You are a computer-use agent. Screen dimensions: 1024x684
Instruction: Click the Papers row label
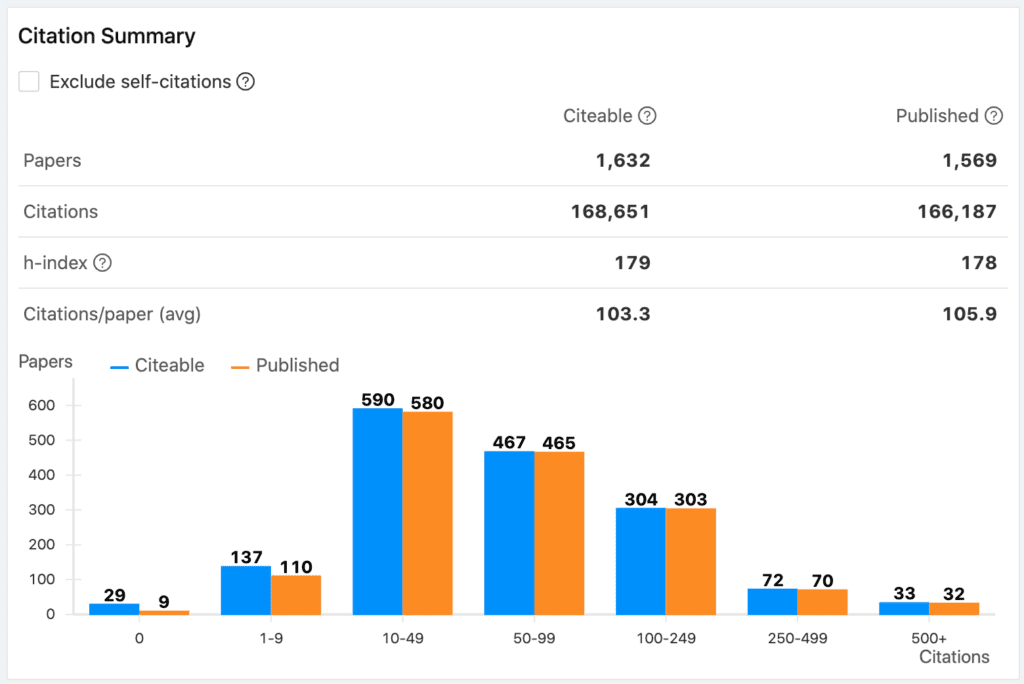click(x=52, y=161)
